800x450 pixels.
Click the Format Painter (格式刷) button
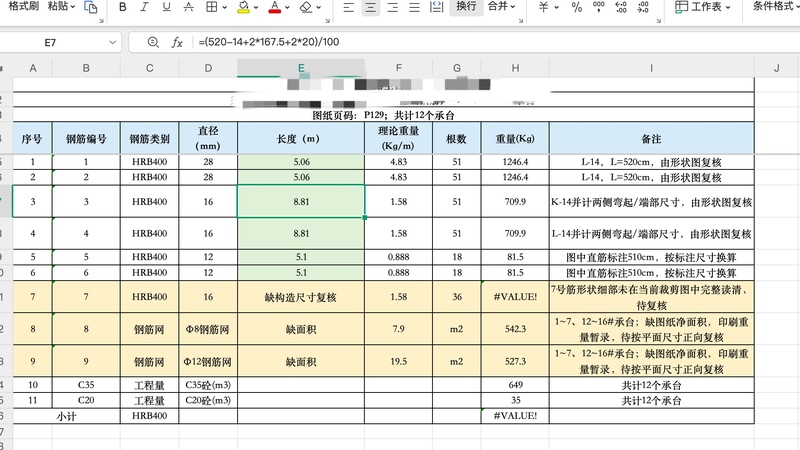[23, 6]
